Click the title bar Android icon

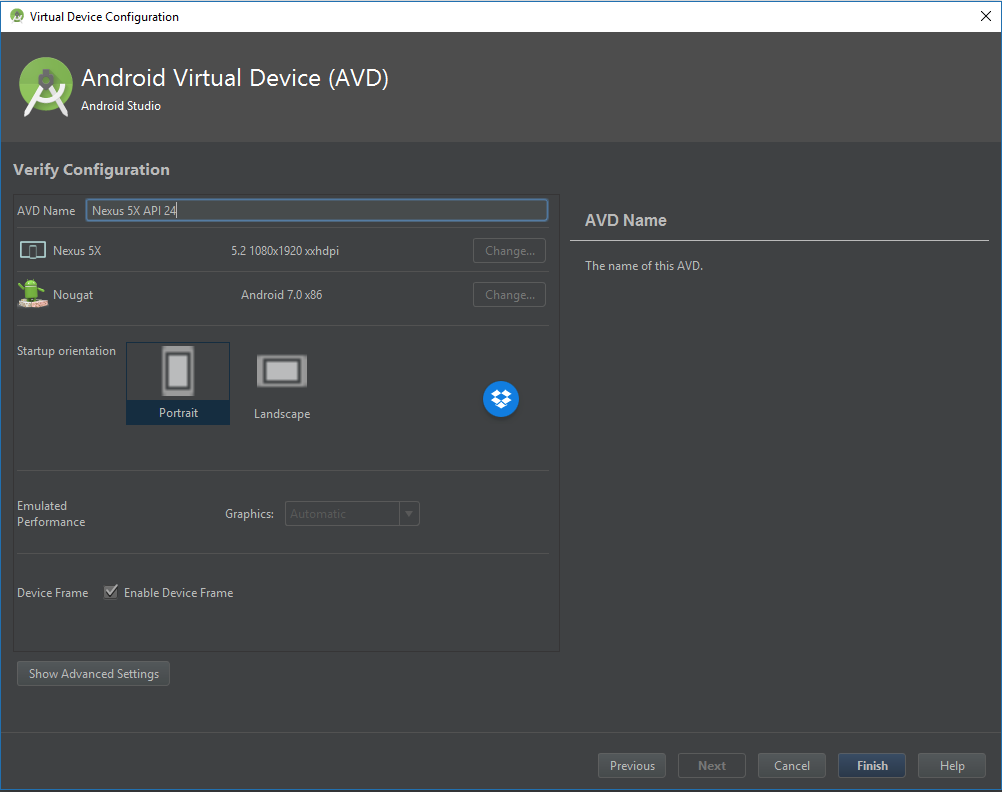point(17,16)
